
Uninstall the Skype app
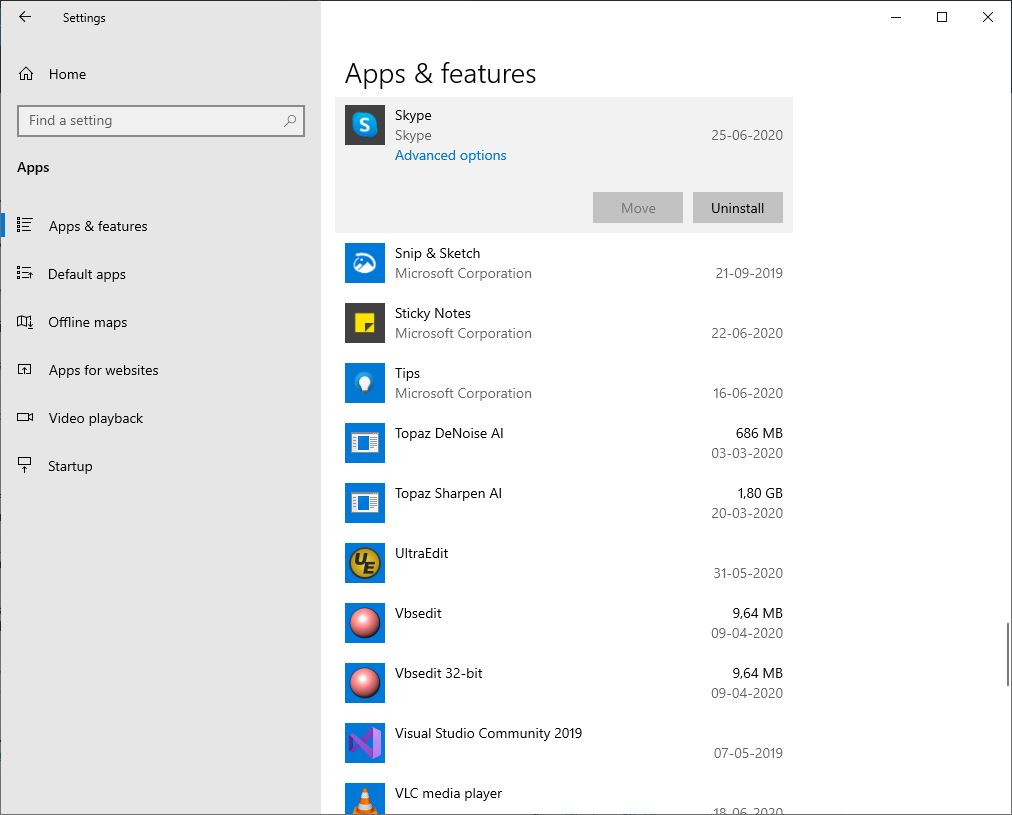pos(738,208)
